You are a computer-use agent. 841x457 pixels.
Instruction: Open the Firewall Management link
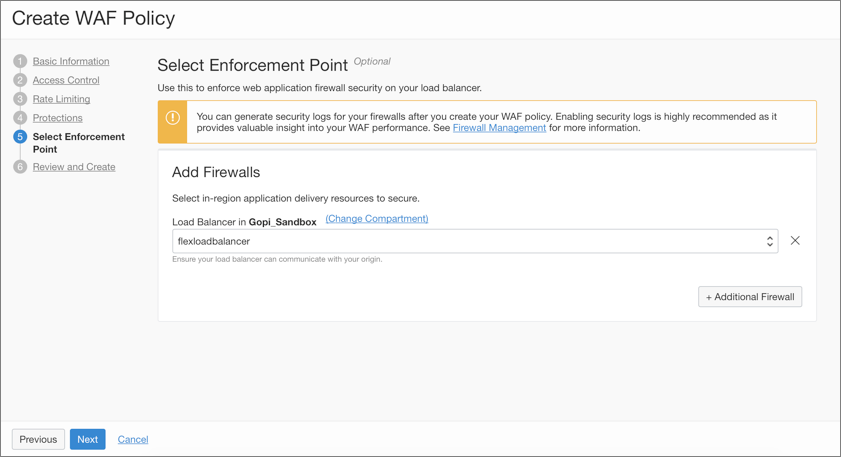499,128
